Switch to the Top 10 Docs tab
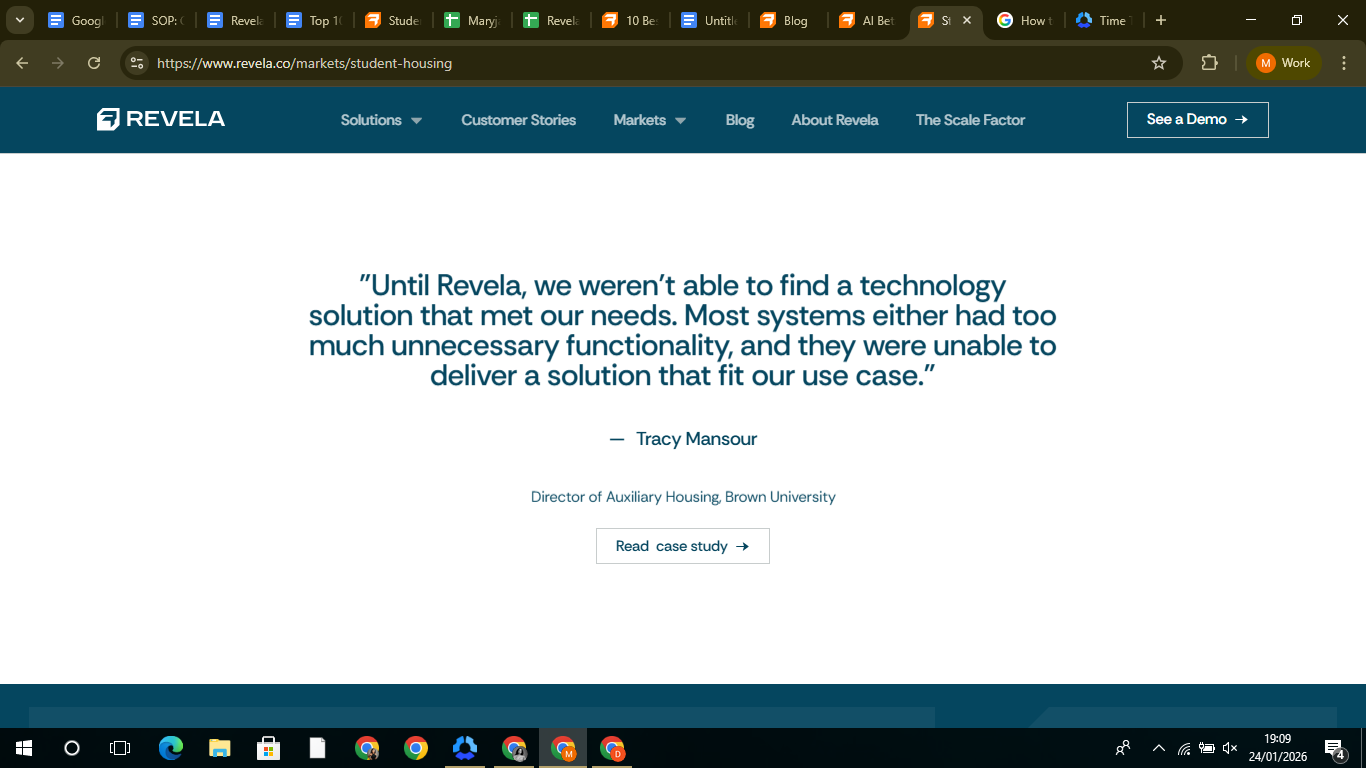Screen dimensions: 1366x768 pos(313,20)
